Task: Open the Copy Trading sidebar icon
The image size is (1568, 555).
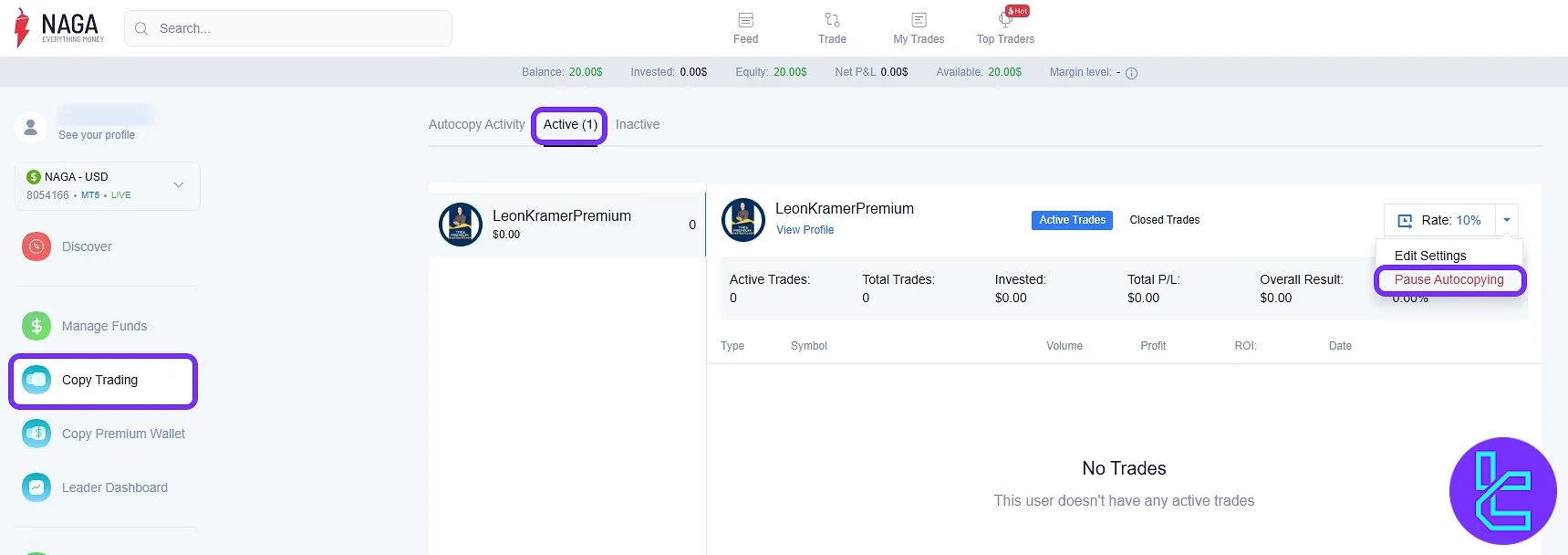Action: coord(36,380)
